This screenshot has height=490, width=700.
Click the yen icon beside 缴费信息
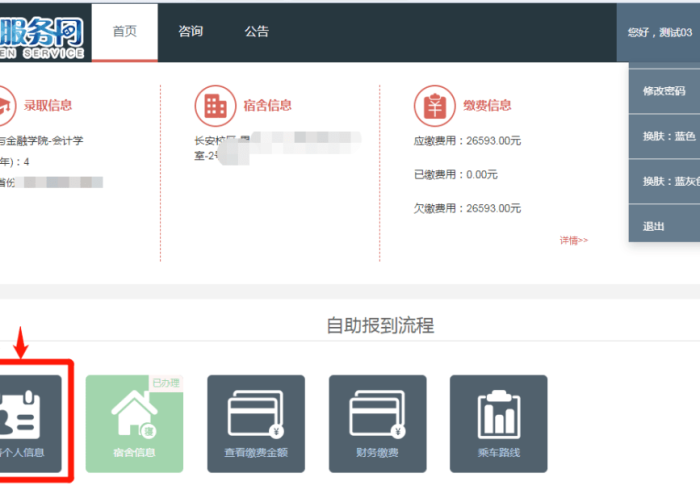(434, 104)
